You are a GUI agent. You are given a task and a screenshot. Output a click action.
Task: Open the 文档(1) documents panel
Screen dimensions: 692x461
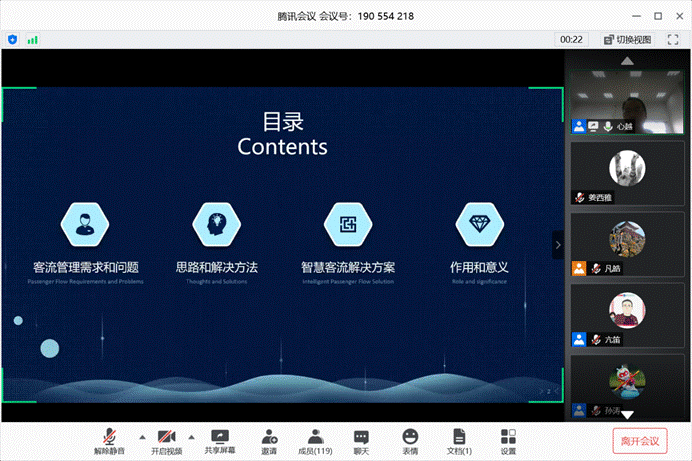[458, 440]
